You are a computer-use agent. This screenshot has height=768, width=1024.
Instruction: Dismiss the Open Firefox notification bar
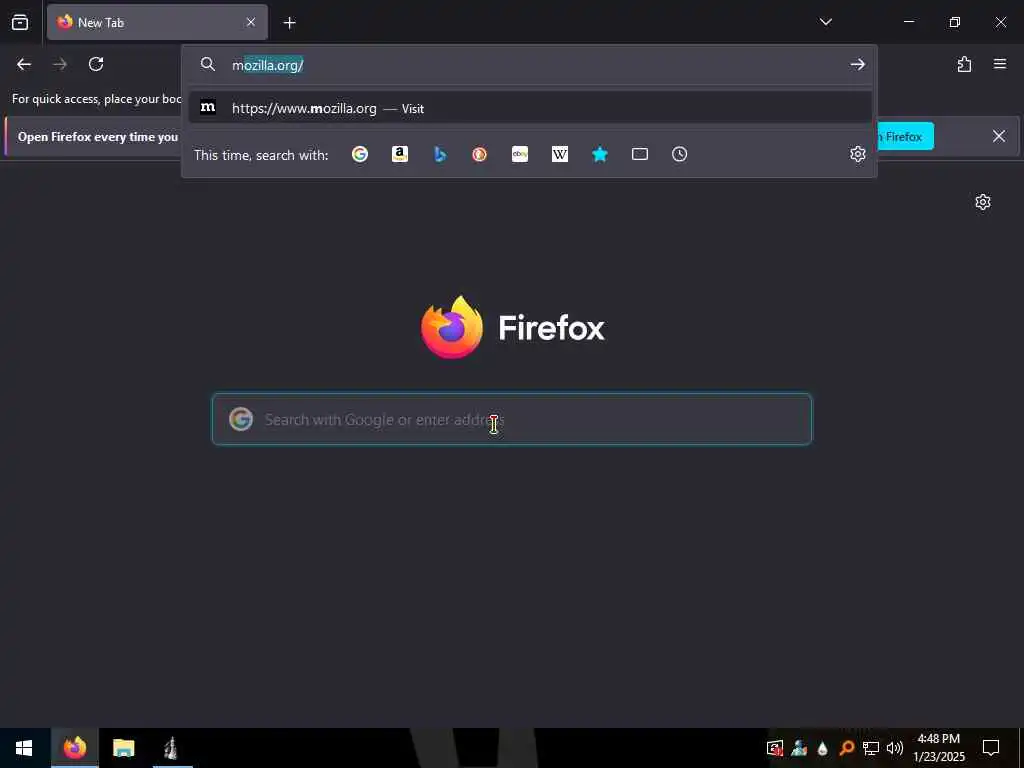pyautogui.click(x=999, y=136)
